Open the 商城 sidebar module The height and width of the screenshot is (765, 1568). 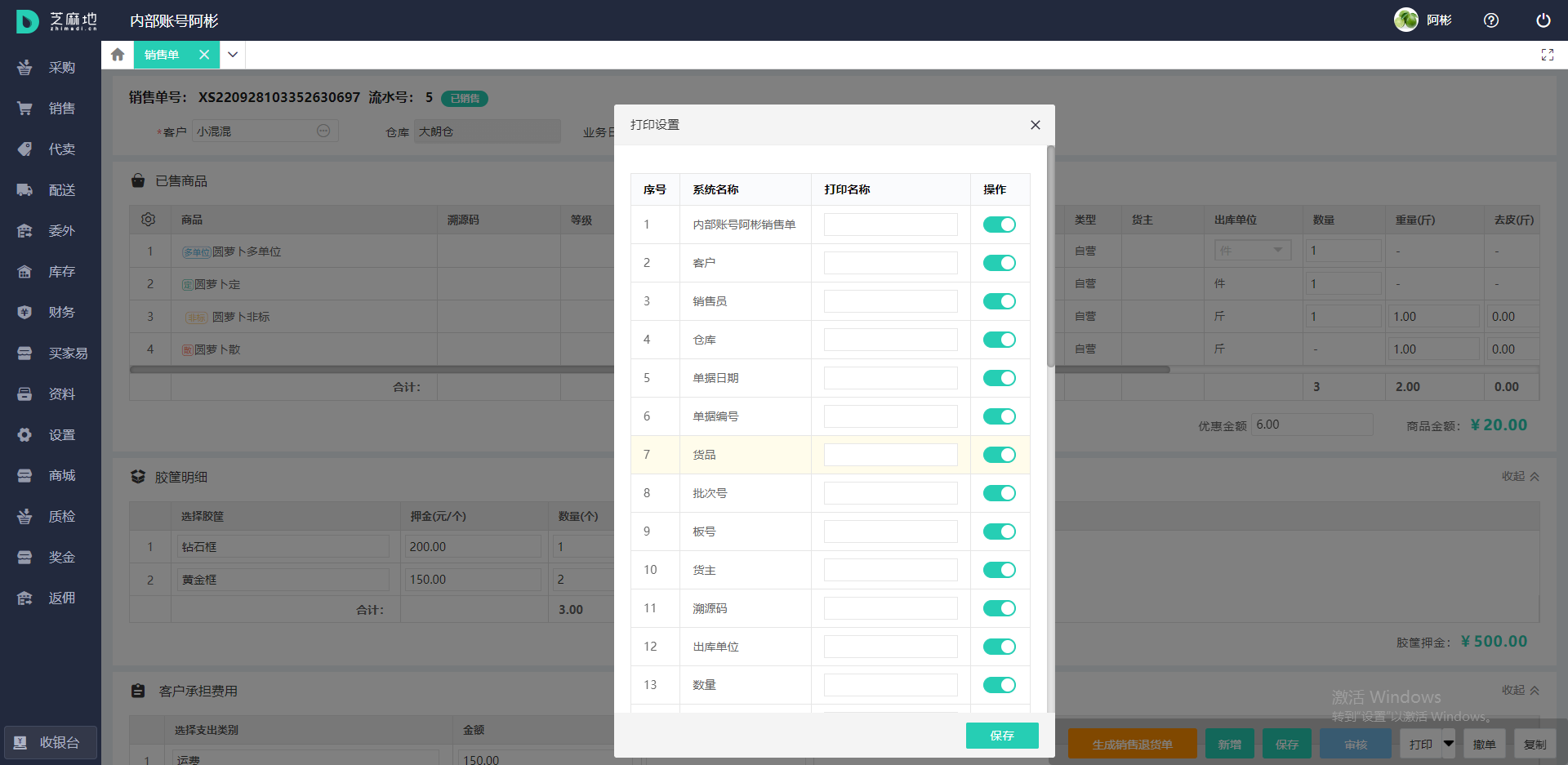[51, 476]
